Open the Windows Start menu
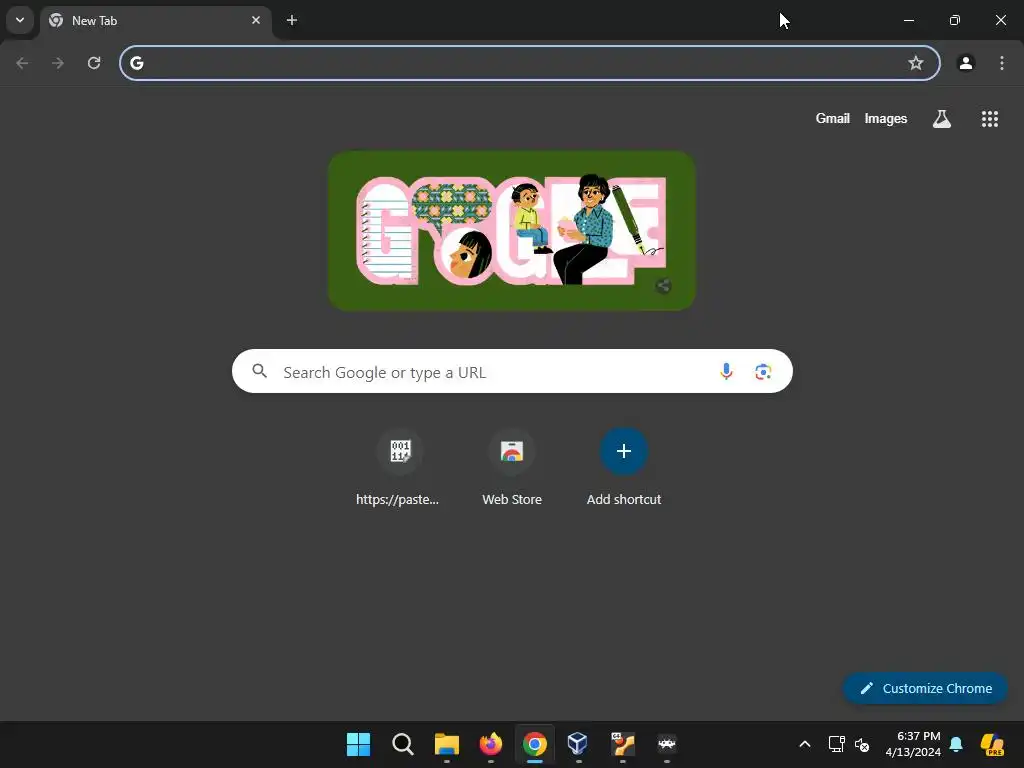 coord(358,744)
